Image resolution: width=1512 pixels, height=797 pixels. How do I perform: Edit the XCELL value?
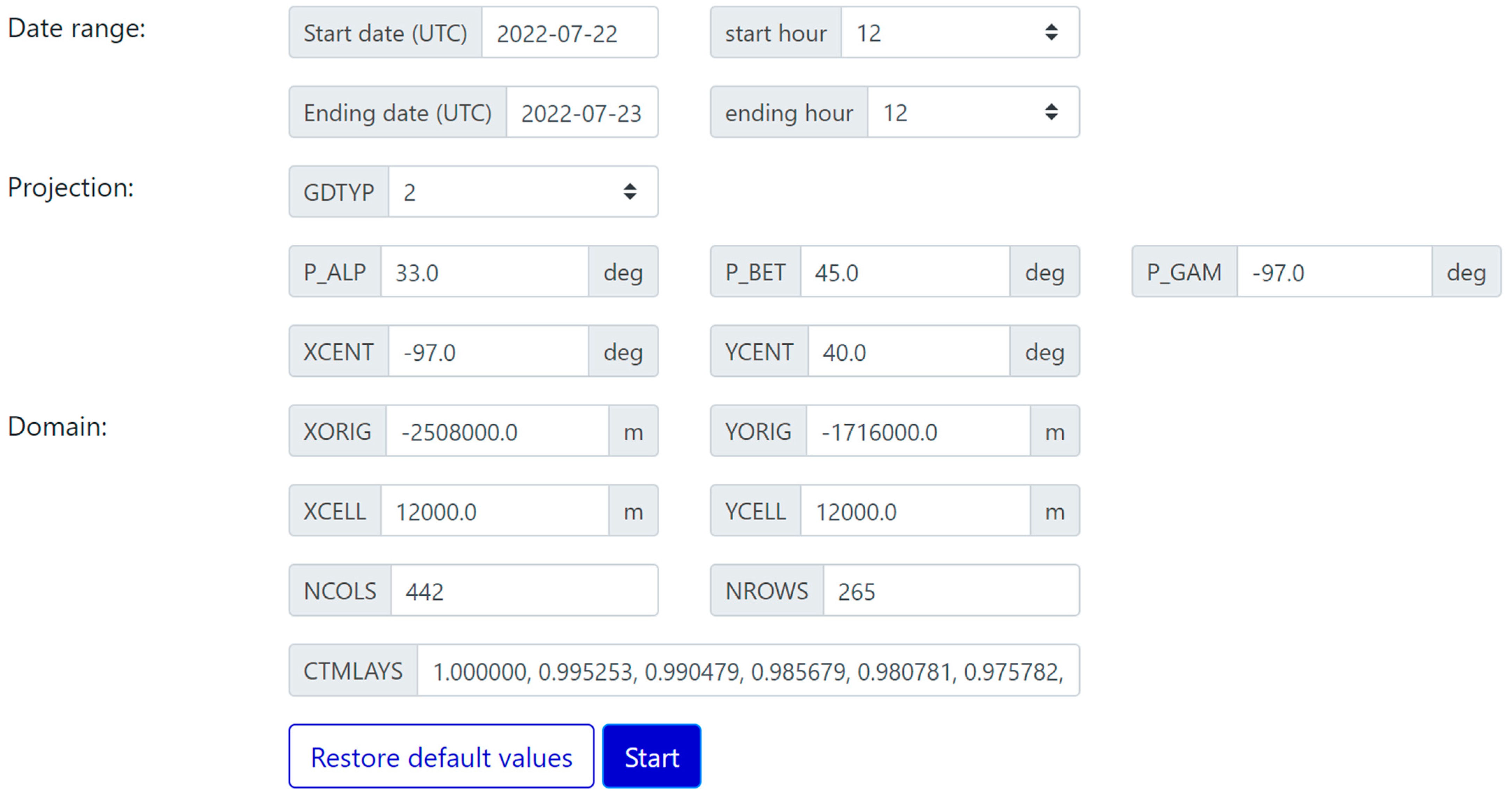tap(494, 511)
